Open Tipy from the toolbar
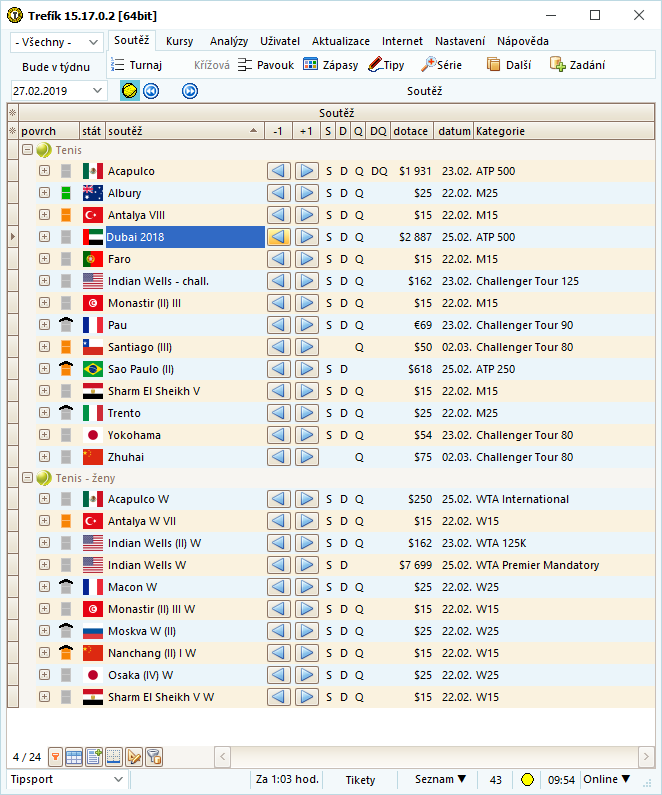 386,65
